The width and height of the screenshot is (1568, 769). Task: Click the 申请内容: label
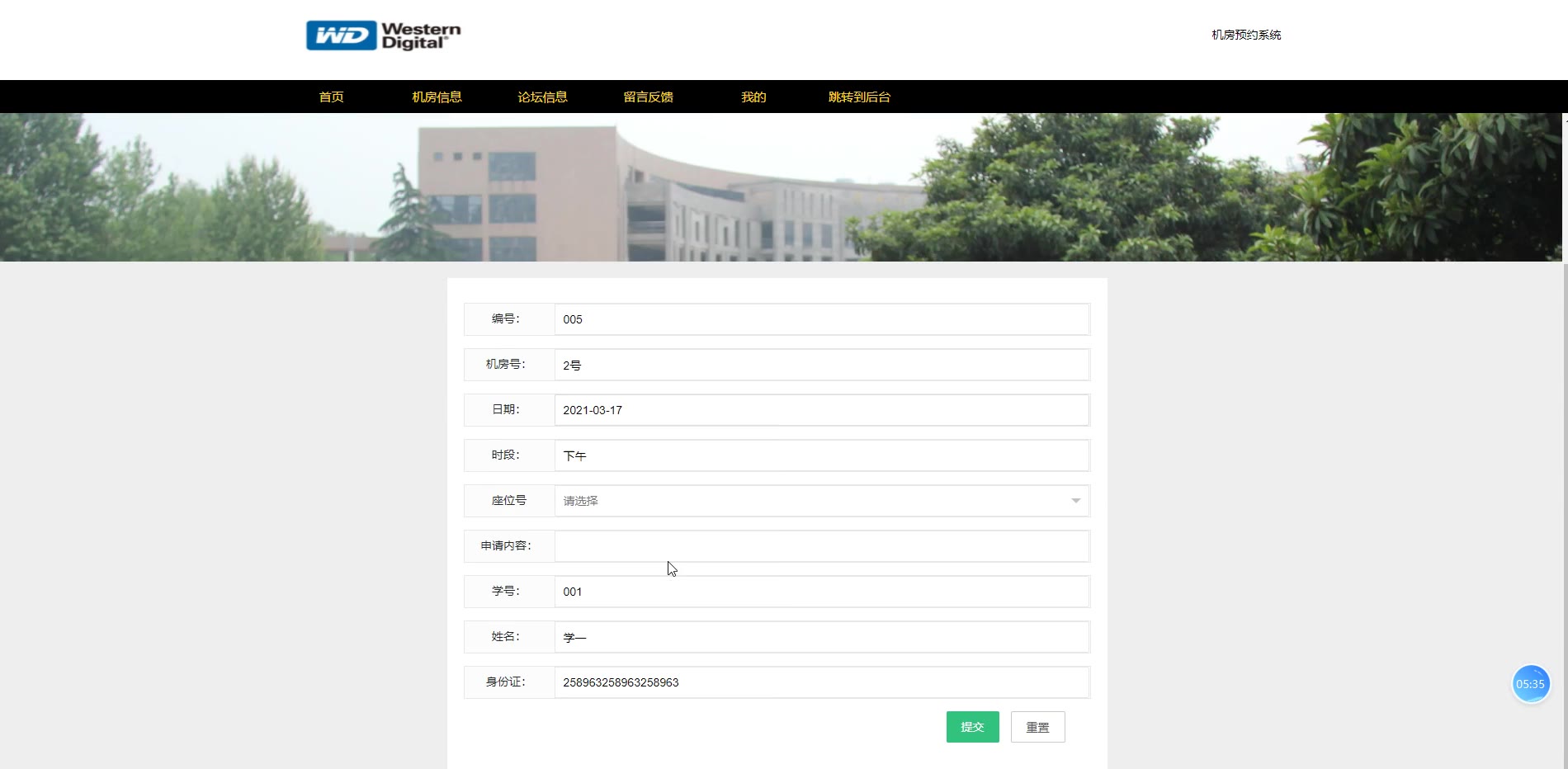tap(506, 546)
